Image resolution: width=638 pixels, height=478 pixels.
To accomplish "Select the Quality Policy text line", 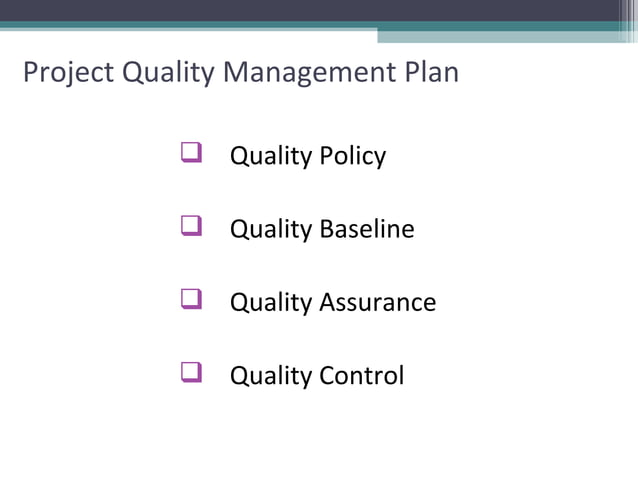I will (308, 156).
